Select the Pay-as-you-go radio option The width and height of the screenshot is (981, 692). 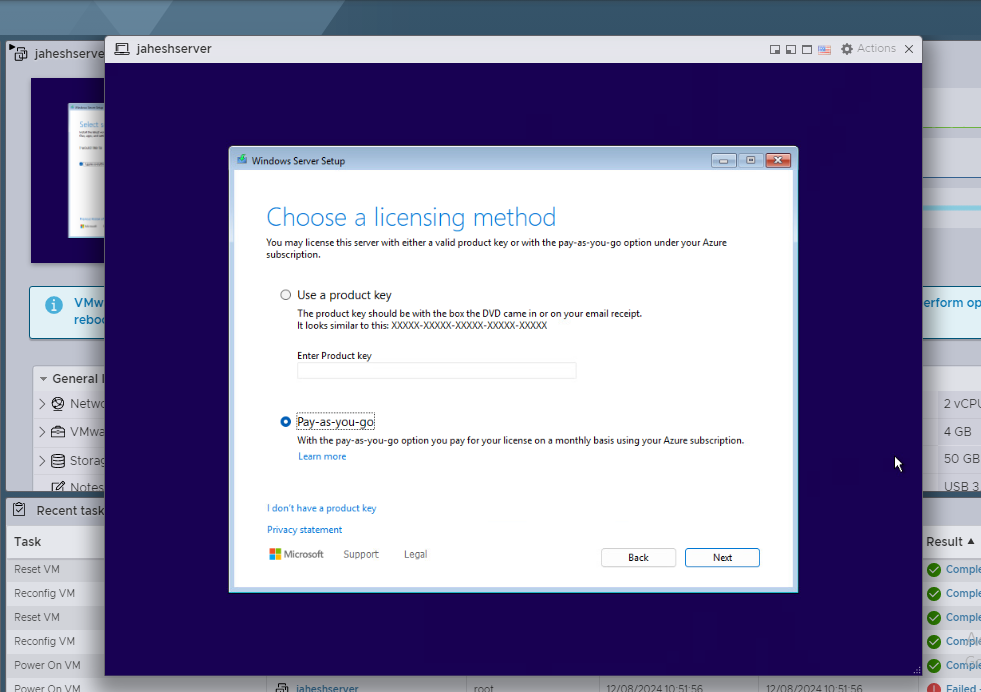pyautogui.click(x=285, y=422)
